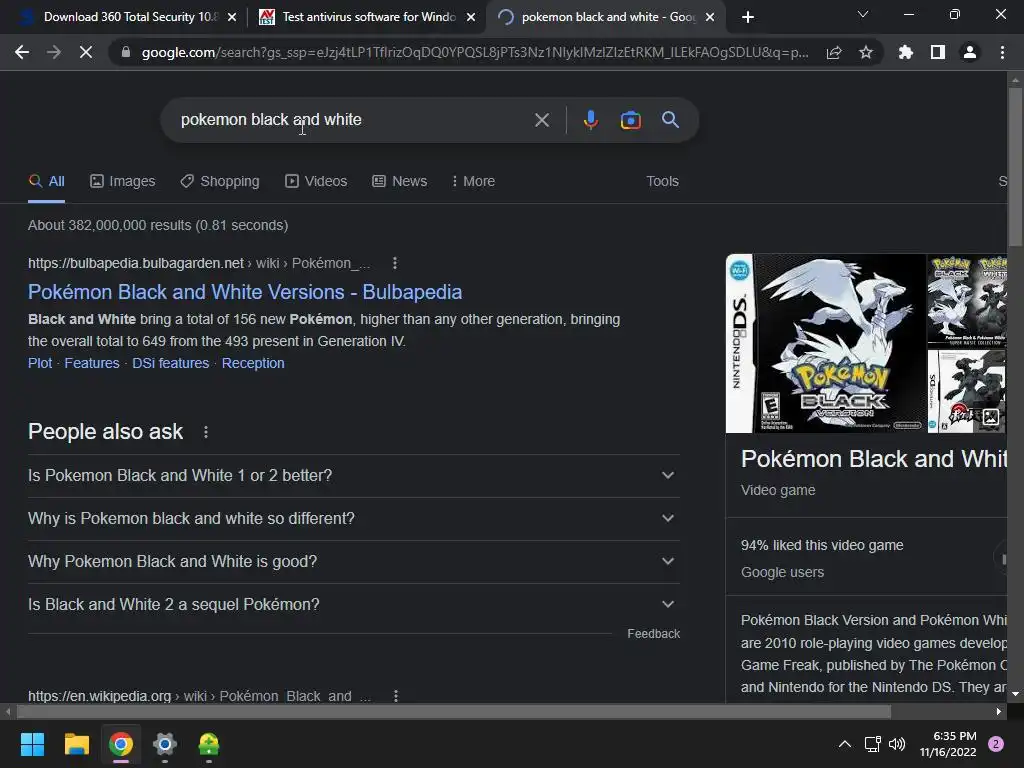Image resolution: width=1024 pixels, height=768 pixels.
Task: Switch to the Videos tab
Action: click(x=316, y=181)
